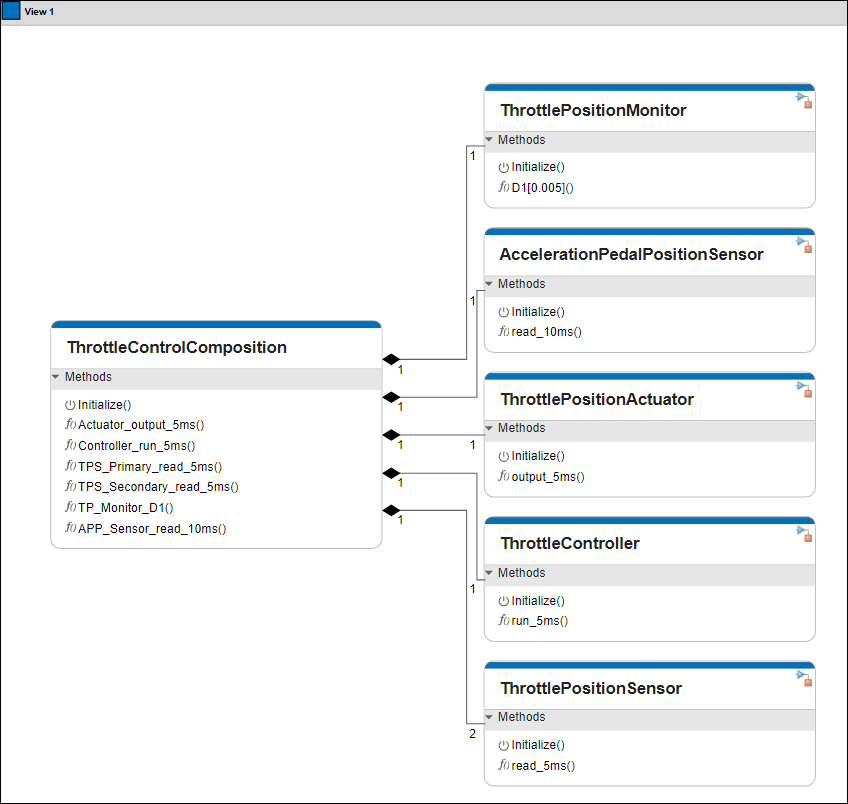The width and height of the screenshot is (848, 804).
Task: Click function icon beside Actuator_output_5ms()
Action: 70,425
